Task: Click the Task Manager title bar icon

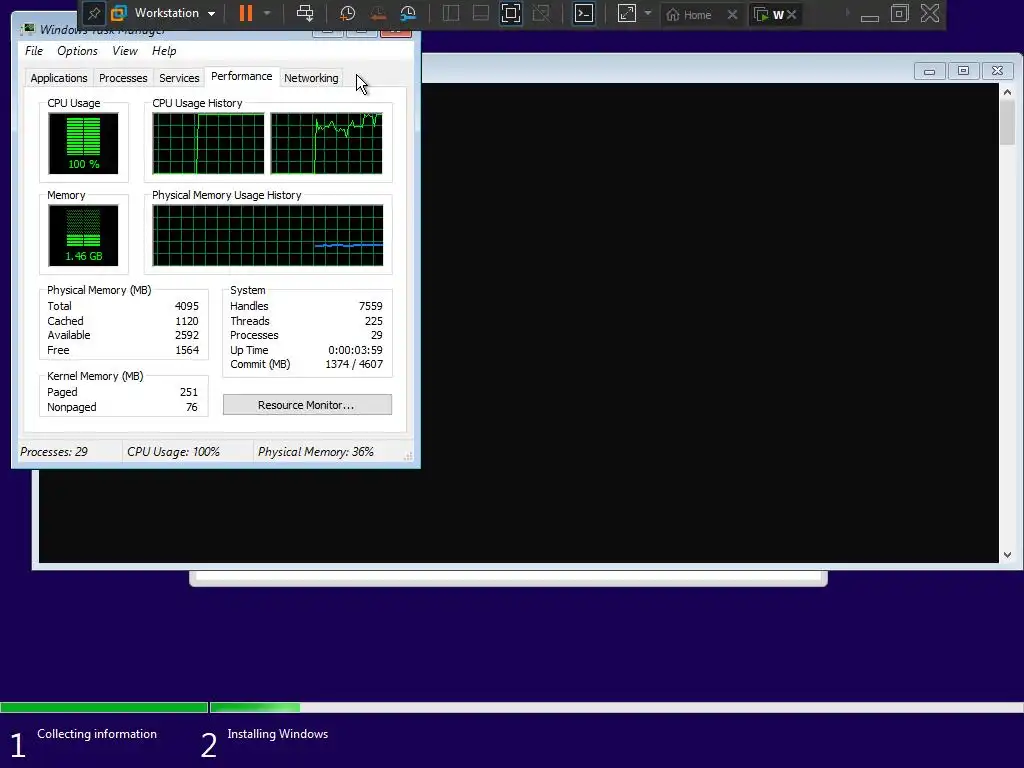Action: pyautogui.click(x=28, y=29)
